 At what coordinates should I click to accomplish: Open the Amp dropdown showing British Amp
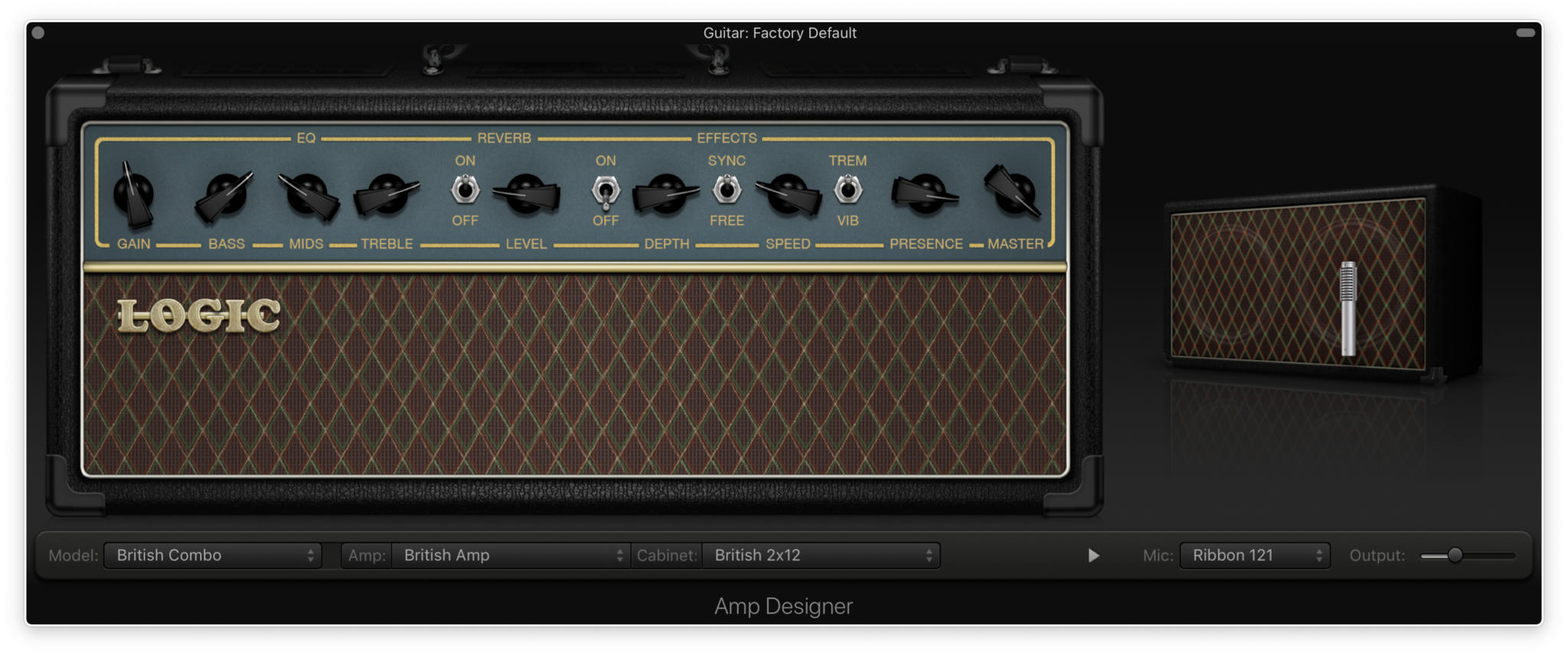pos(511,556)
